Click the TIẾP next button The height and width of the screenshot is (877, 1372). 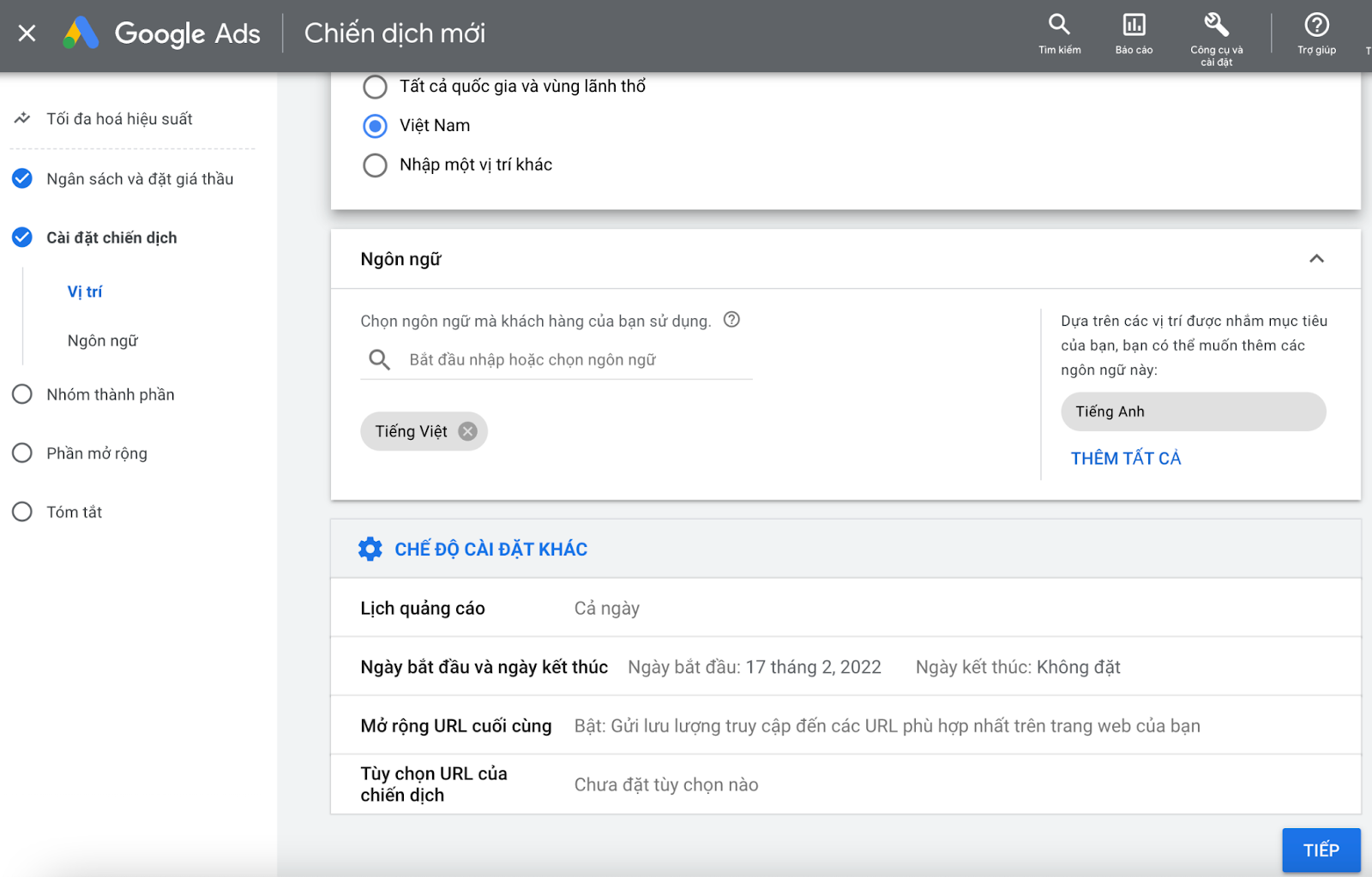click(1321, 850)
